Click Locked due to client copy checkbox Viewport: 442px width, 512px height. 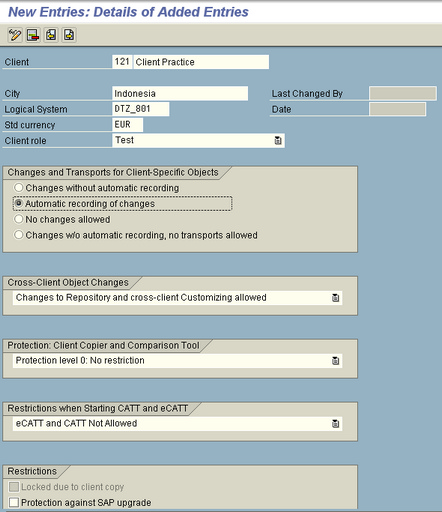click(x=14, y=487)
